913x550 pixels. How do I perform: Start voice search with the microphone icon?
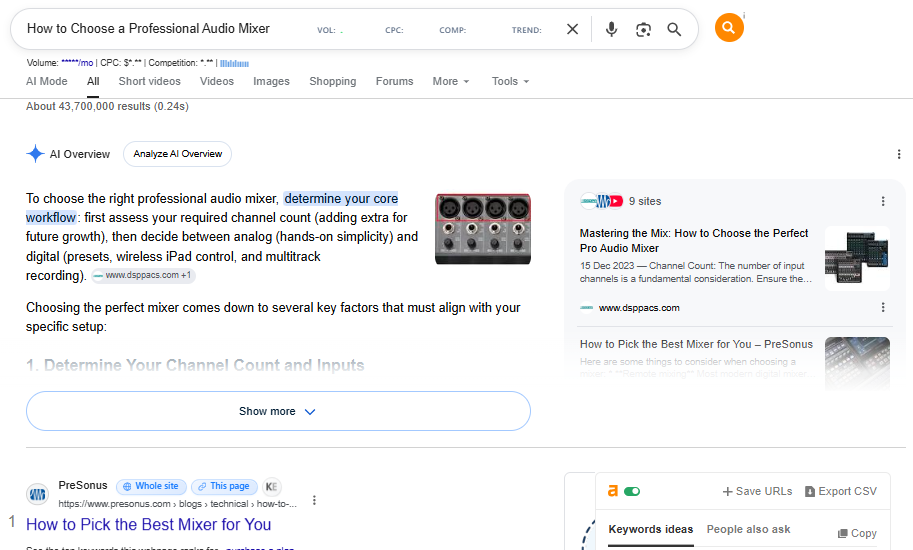click(x=611, y=29)
